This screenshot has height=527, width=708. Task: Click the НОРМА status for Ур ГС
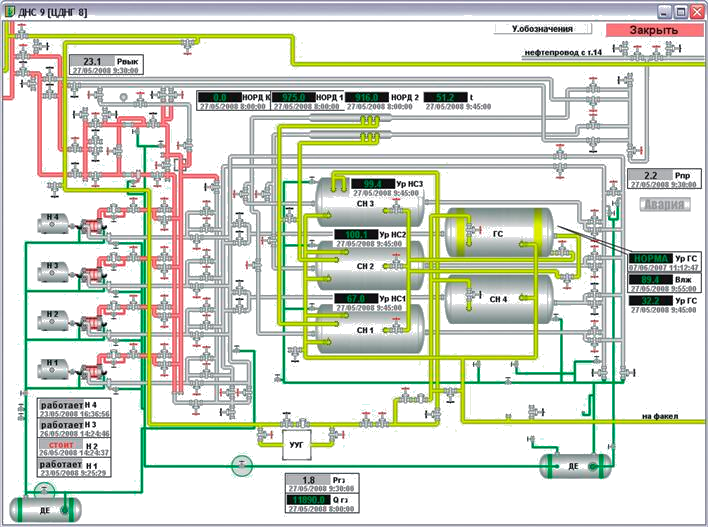[x=649, y=258]
